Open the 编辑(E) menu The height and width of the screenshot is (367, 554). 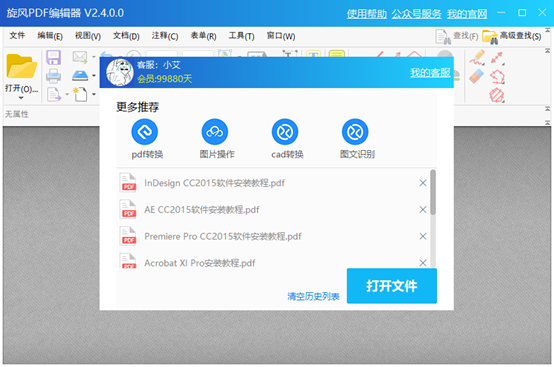coord(50,36)
